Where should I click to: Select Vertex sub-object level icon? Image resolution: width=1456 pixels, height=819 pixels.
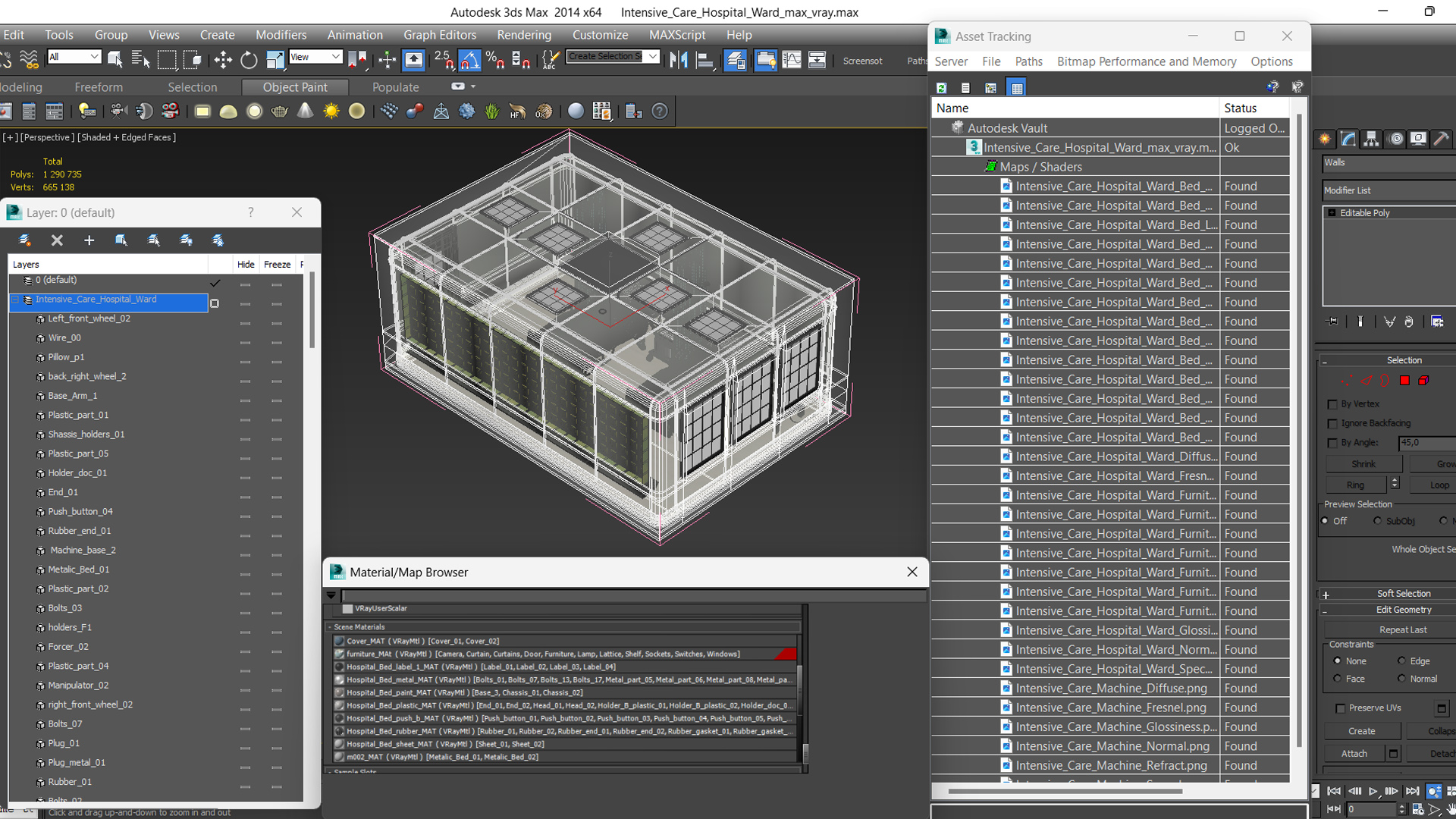(1347, 381)
